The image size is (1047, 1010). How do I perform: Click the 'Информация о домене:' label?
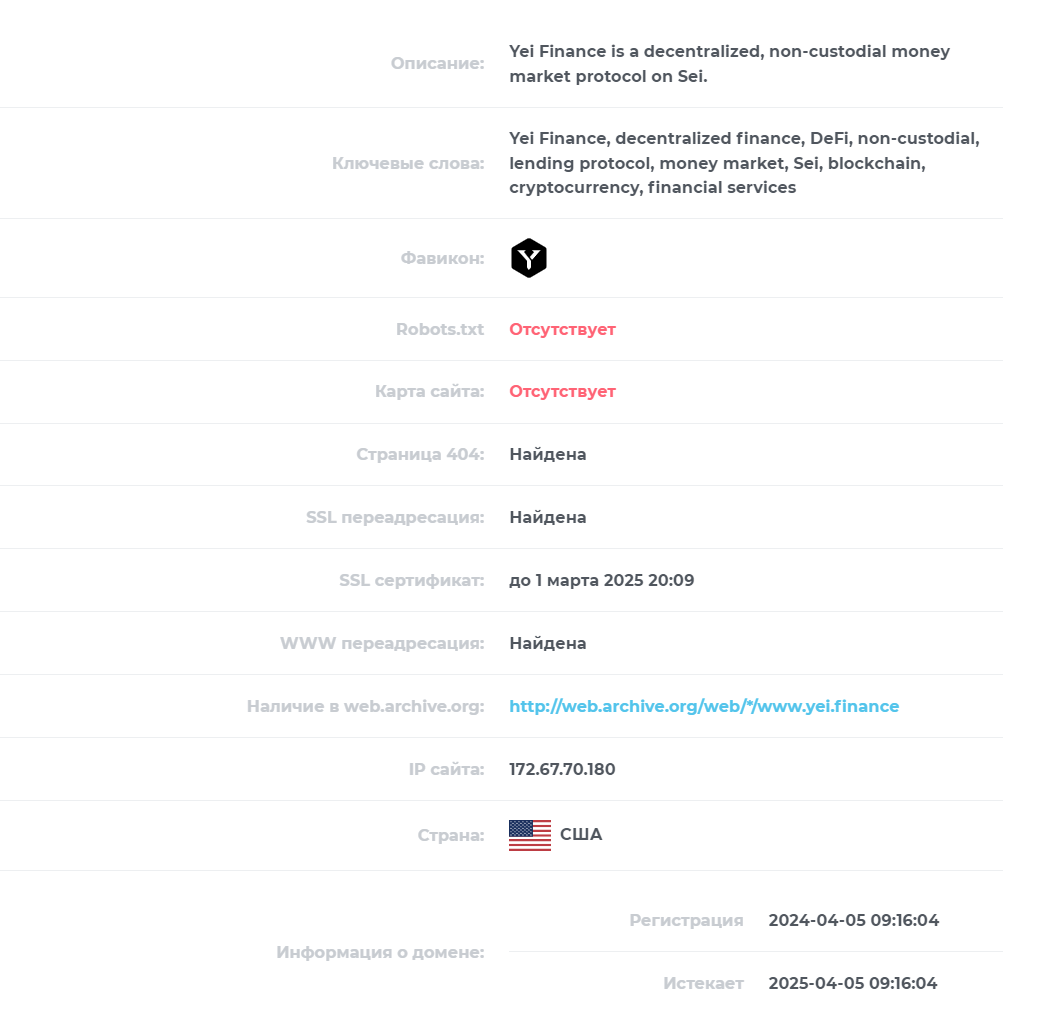point(380,952)
